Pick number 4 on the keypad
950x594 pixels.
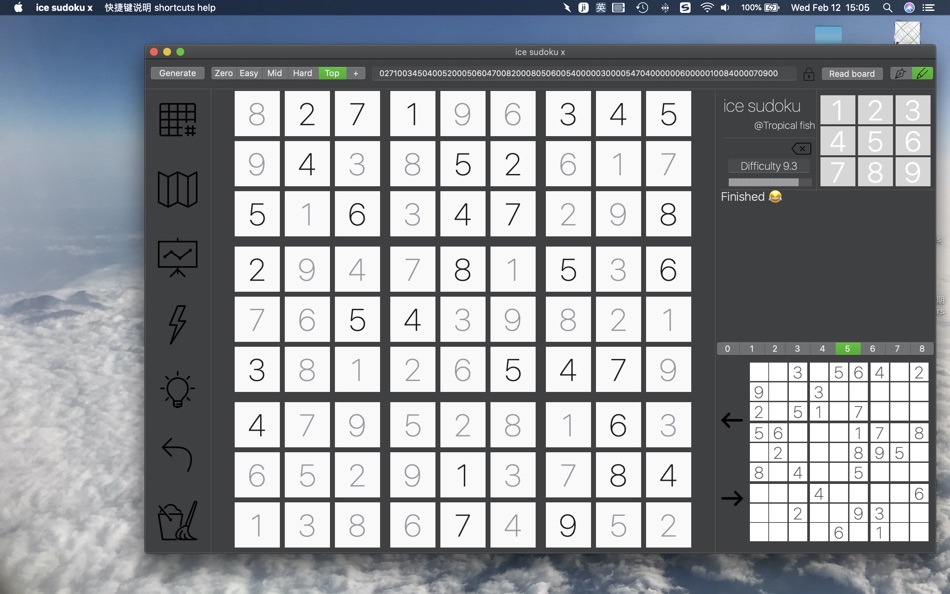click(837, 141)
